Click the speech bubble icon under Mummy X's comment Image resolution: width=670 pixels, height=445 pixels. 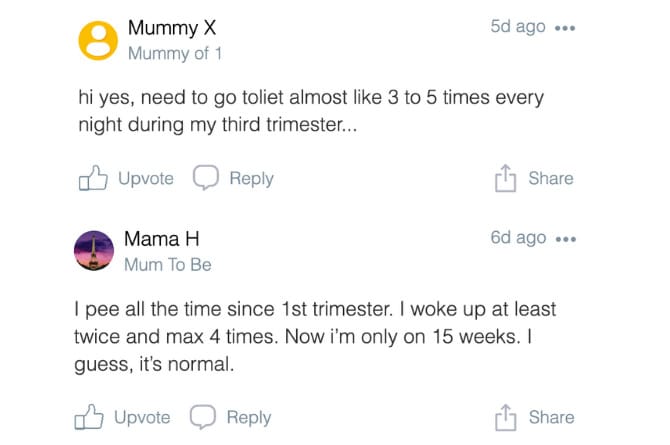pyautogui.click(x=205, y=179)
